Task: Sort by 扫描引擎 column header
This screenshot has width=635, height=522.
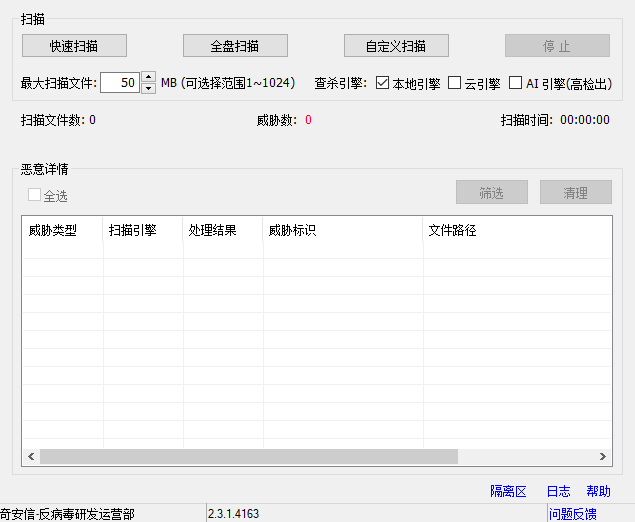Action: tap(143, 230)
